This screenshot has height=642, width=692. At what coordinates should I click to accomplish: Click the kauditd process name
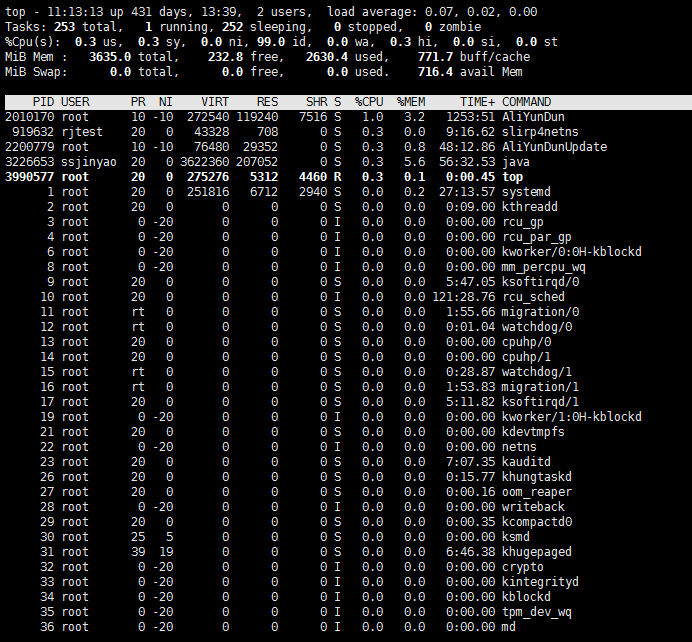526,462
